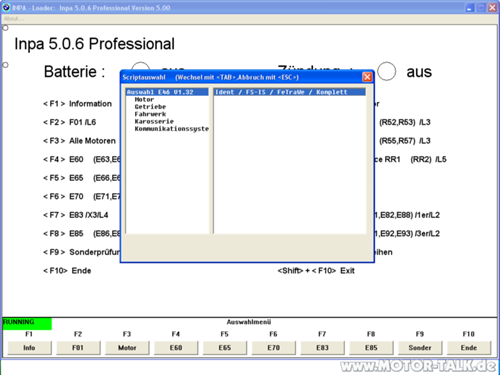Open the About... menu

click(14, 19)
